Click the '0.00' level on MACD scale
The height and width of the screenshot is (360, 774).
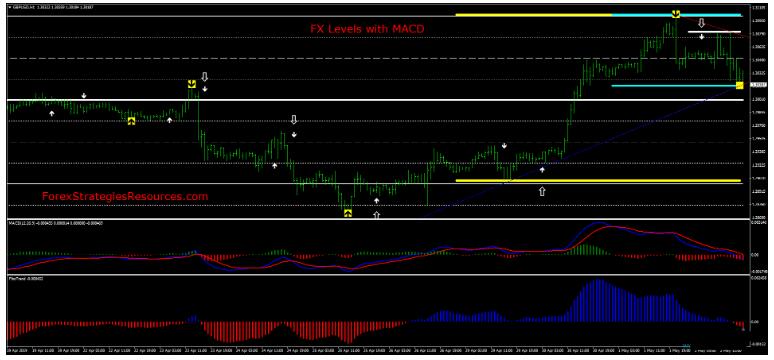(x=754, y=255)
